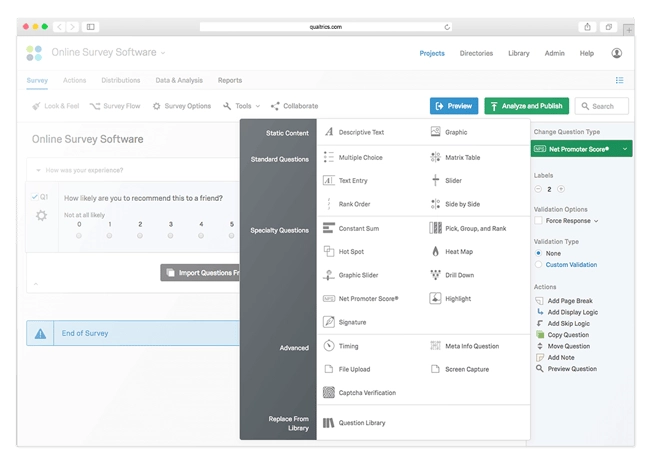
Task: Click the green Analyze and Publish button
Action: click(526, 106)
